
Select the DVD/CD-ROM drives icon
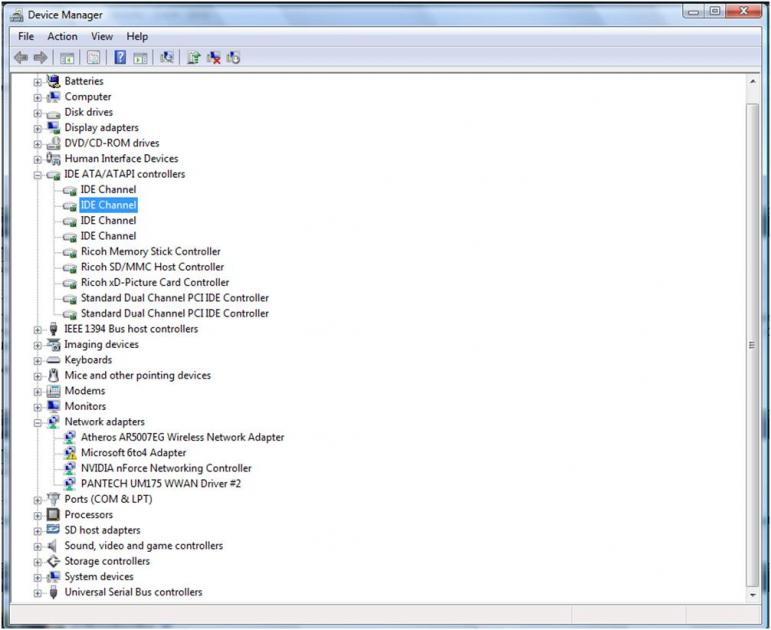pyautogui.click(x=53, y=143)
